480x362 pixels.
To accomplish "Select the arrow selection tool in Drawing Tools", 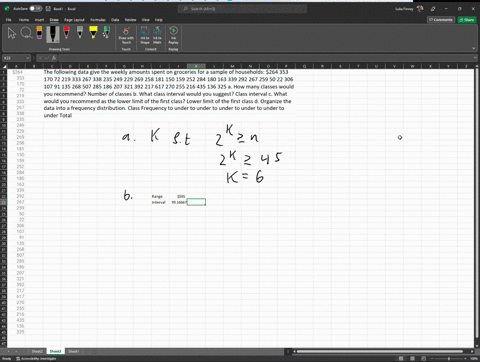I will click(x=12, y=33).
